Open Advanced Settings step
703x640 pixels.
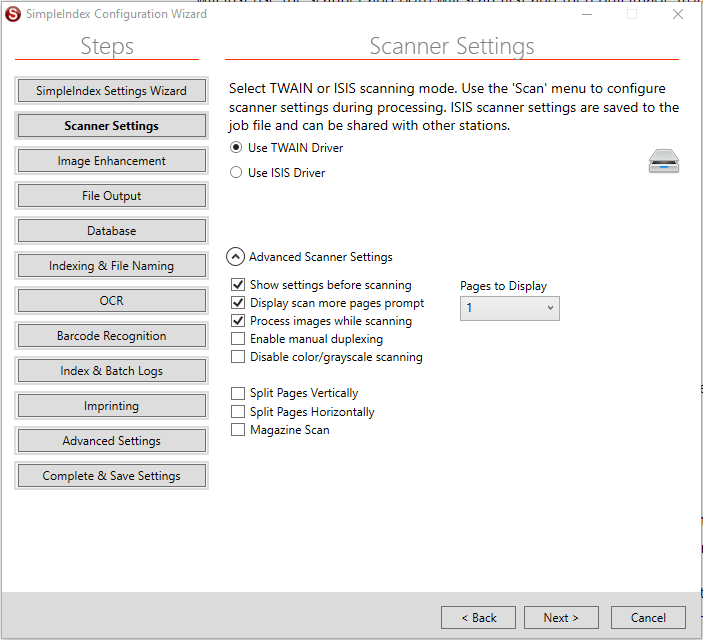pyautogui.click(x=112, y=440)
